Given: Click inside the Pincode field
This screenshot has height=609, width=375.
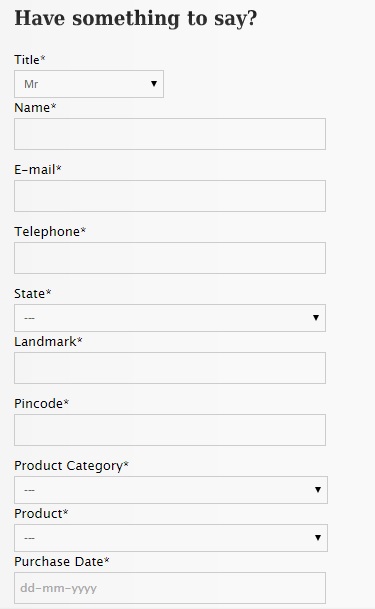Looking at the screenshot, I should [170, 430].
